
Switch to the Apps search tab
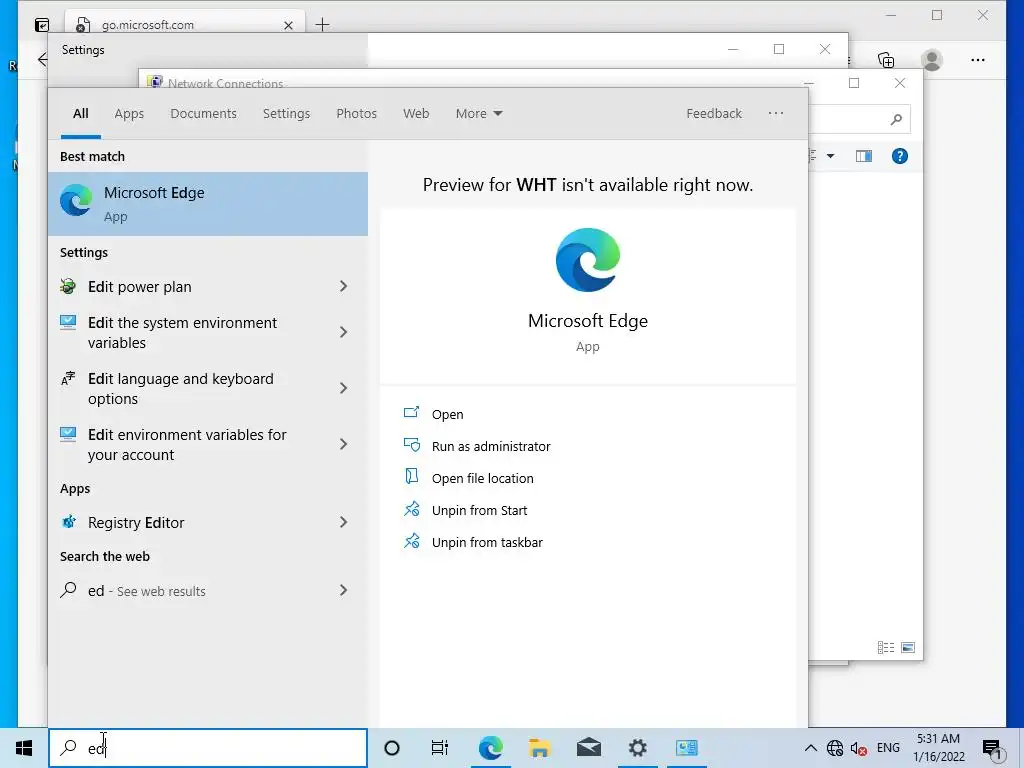pyautogui.click(x=129, y=114)
